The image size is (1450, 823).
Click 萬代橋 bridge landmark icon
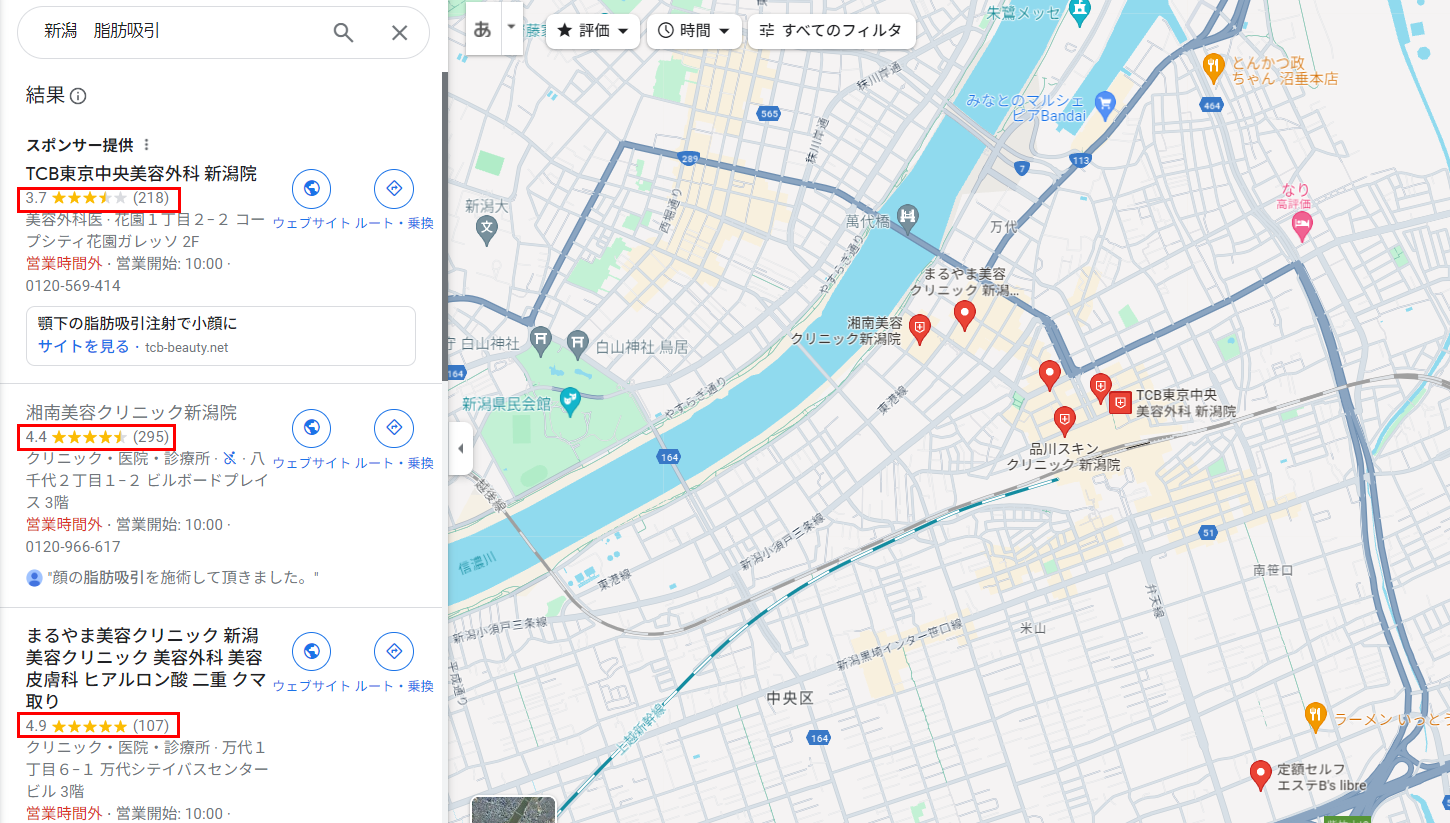907,216
